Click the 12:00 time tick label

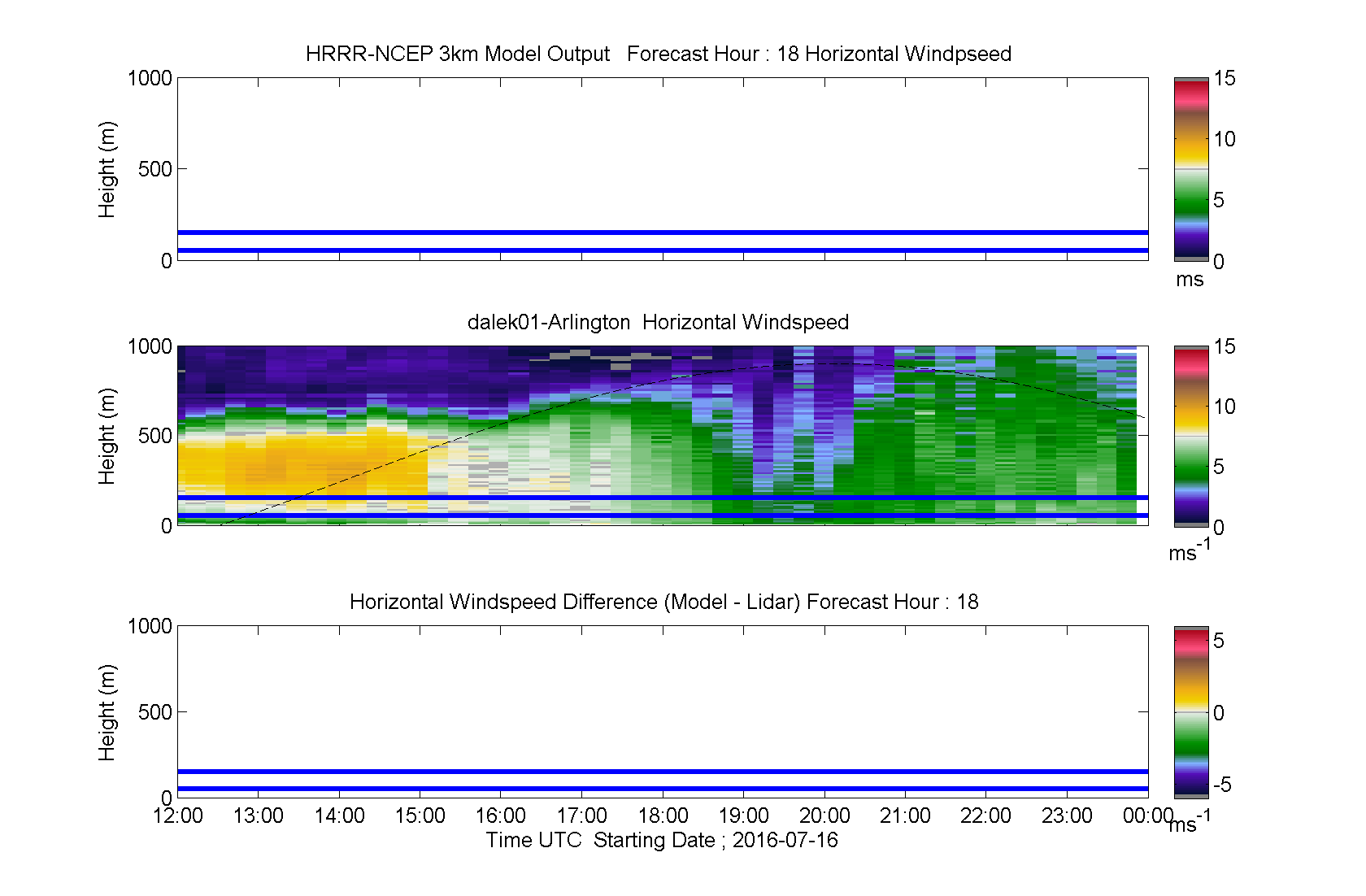coord(177,816)
